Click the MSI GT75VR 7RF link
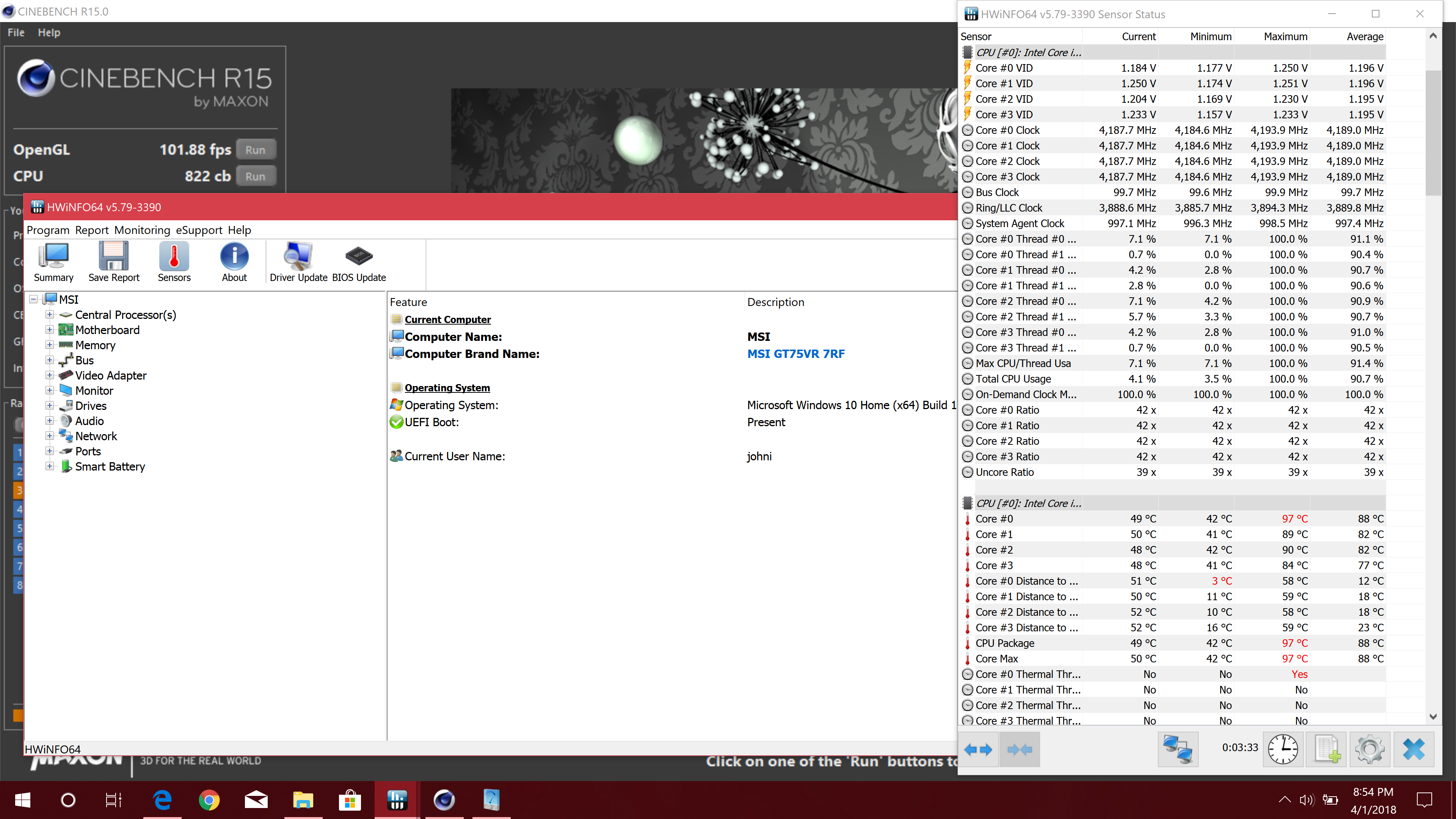This screenshot has height=819, width=1456. (796, 354)
